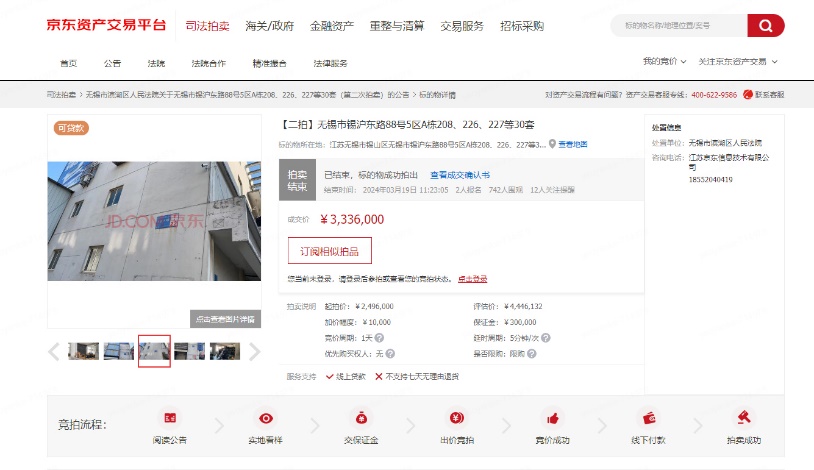Click the customer service headset icon
The width and height of the screenshot is (814, 470).
748,95
